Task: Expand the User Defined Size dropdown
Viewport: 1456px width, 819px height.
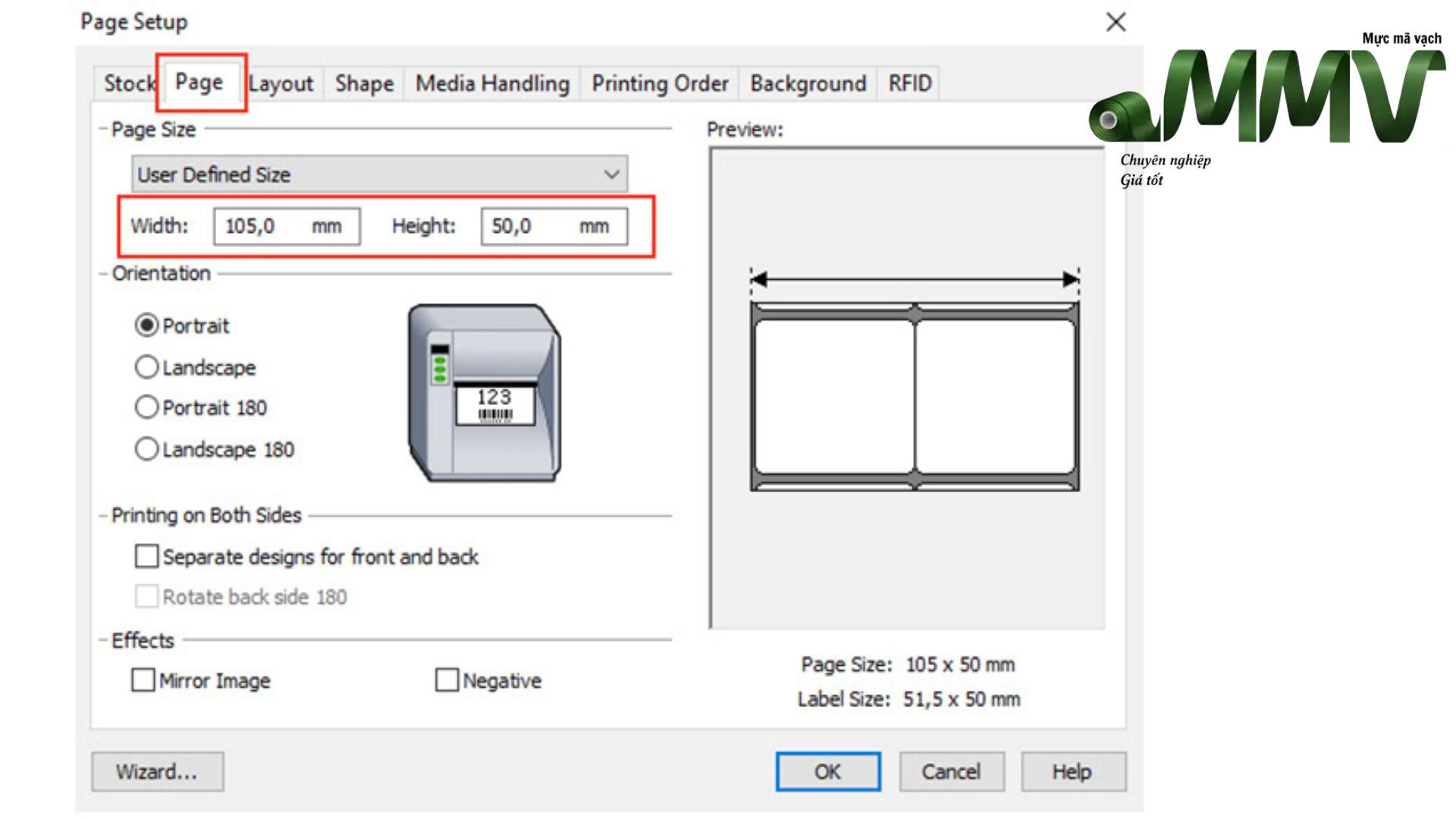Action: 379,174
